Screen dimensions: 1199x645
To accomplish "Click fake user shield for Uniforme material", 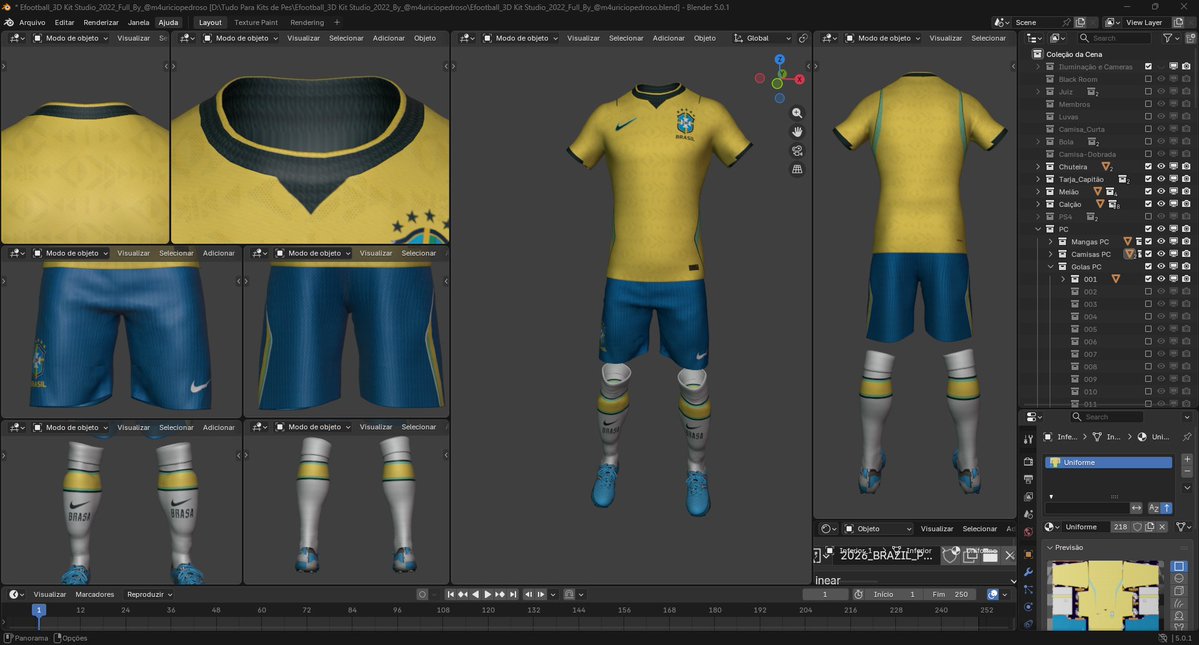I will click(1137, 527).
